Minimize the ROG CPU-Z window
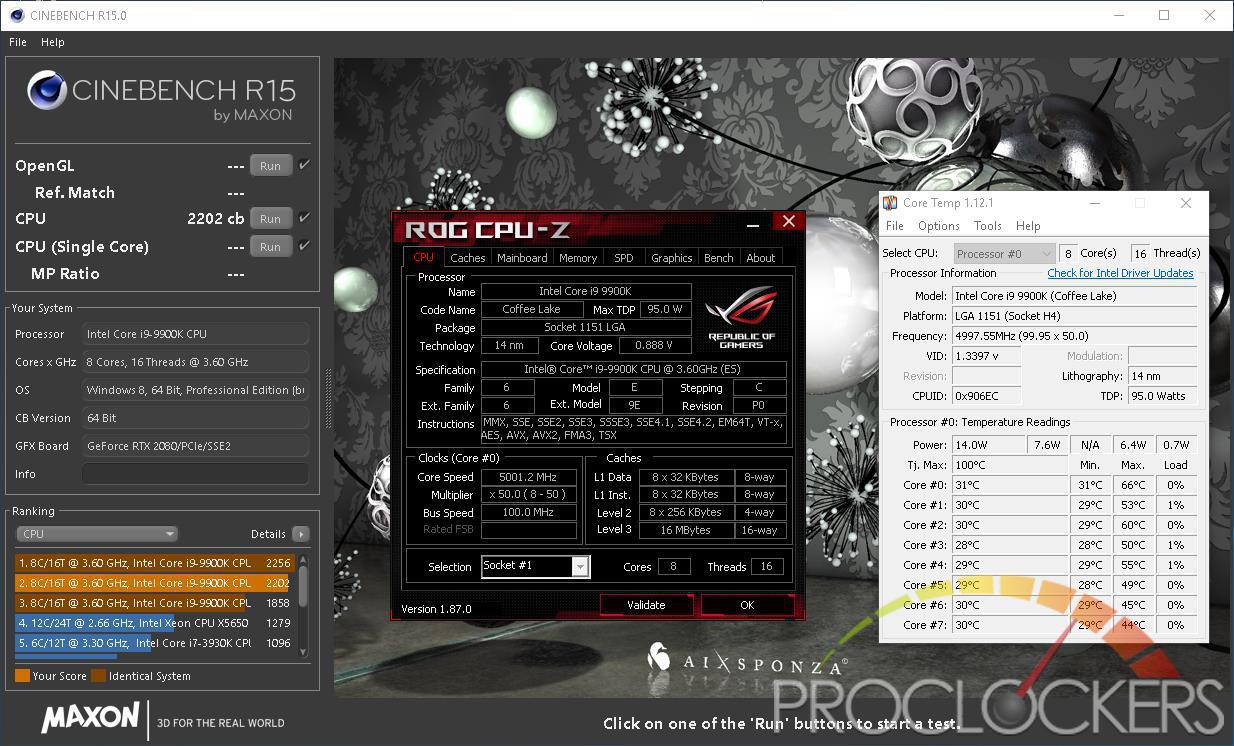This screenshot has width=1234, height=746. pos(753,224)
